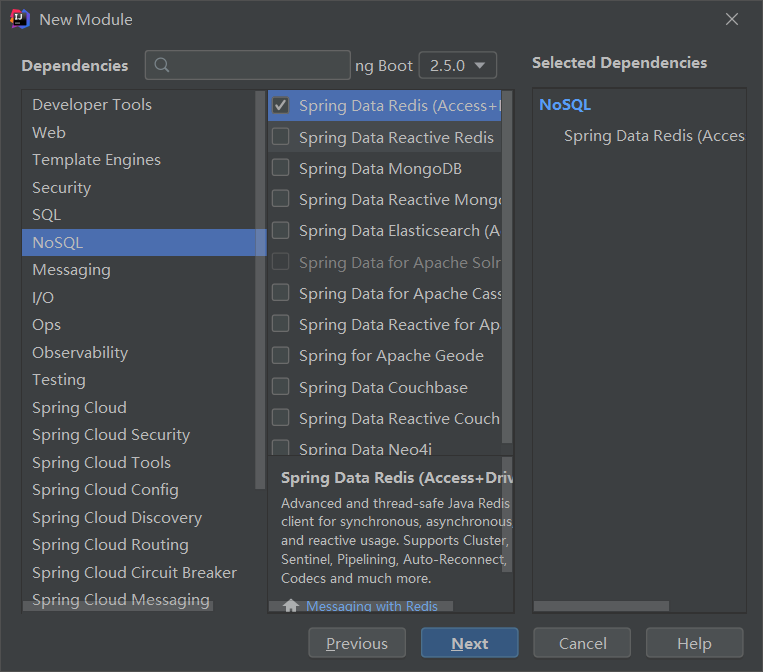The height and width of the screenshot is (672, 763).
Task: Click the Selected Dependencies horizontal scrollbar
Action: (601, 606)
